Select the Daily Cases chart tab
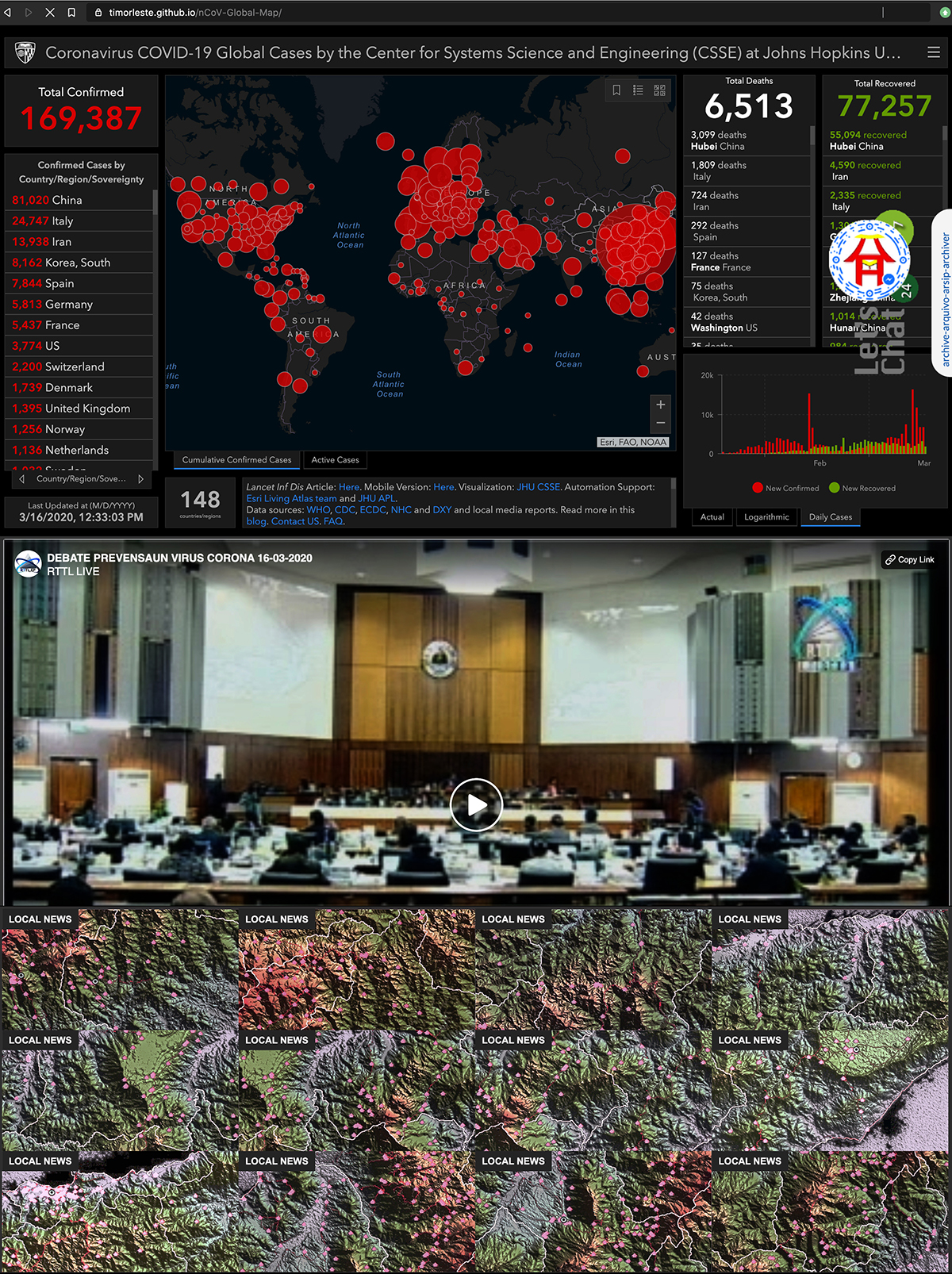Viewport: 952px width, 1274px height. tap(830, 517)
